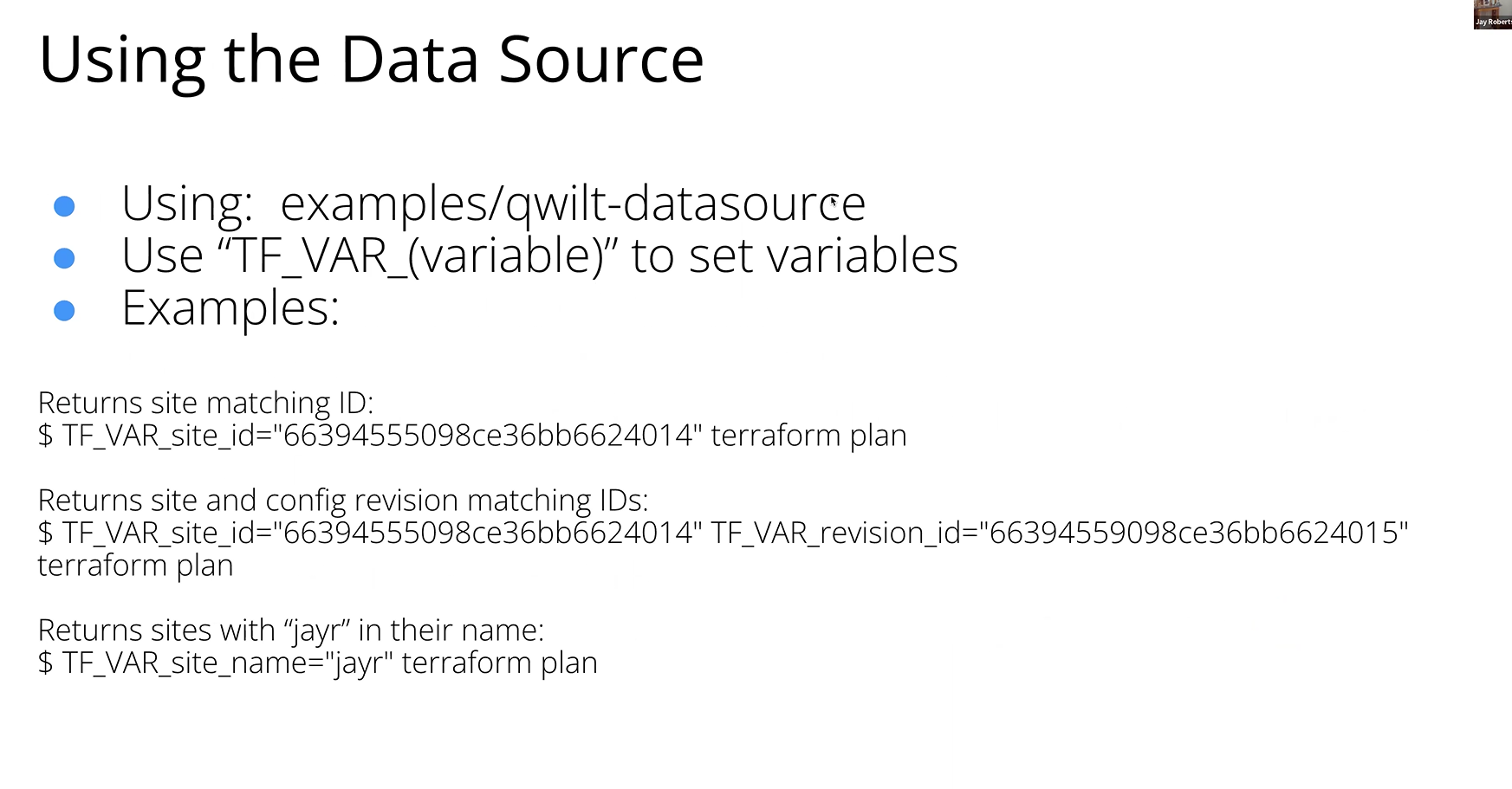Viewport: 1512px width, 789px height.
Task: Click the word 'Using:' in first bullet
Action: tap(187, 205)
